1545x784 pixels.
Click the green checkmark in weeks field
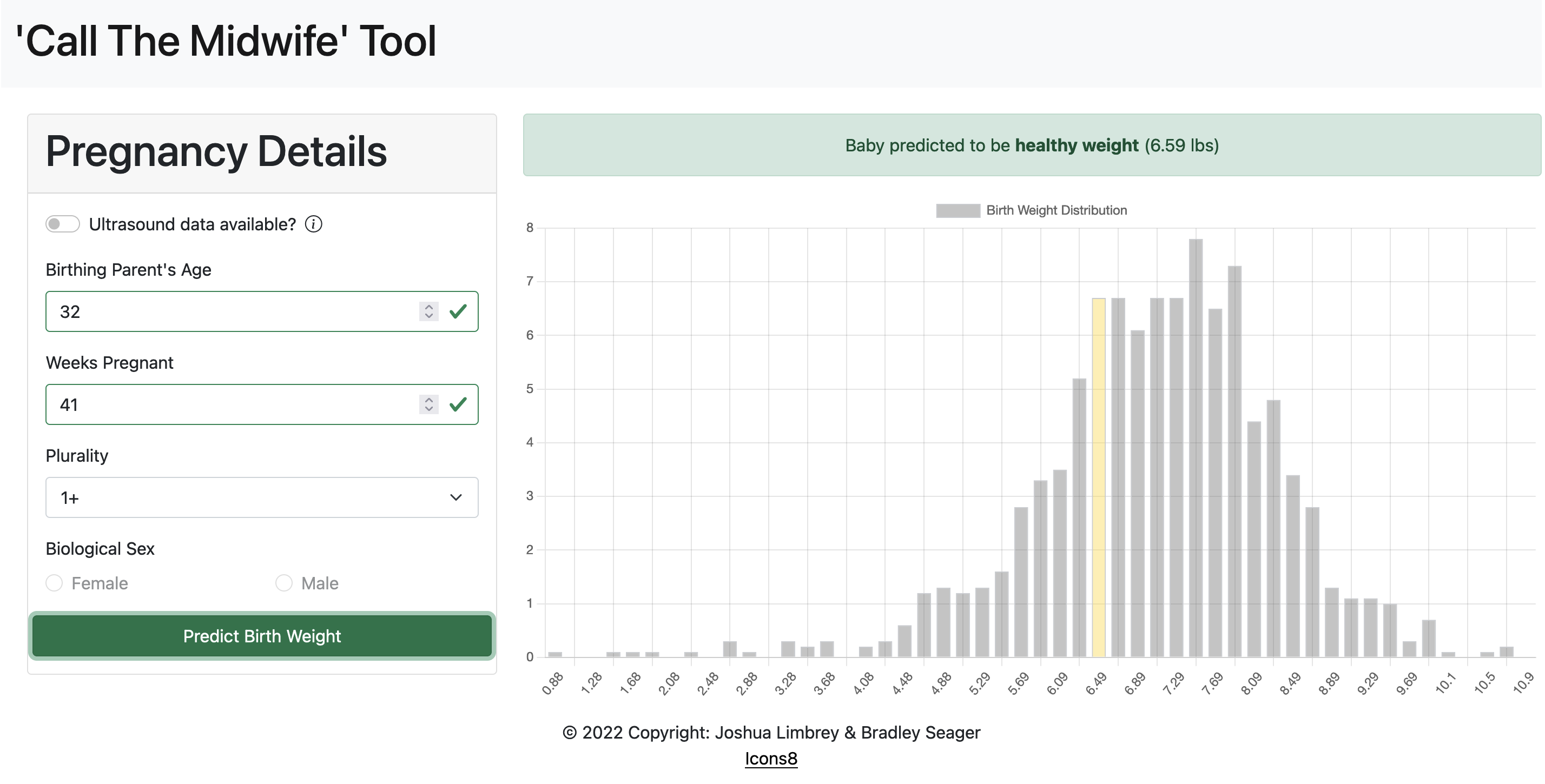pos(458,404)
